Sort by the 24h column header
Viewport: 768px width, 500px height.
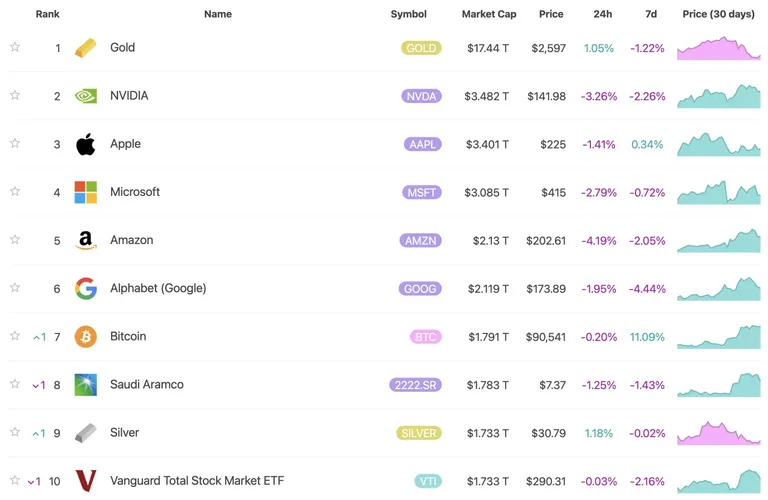pyautogui.click(x=602, y=14)
